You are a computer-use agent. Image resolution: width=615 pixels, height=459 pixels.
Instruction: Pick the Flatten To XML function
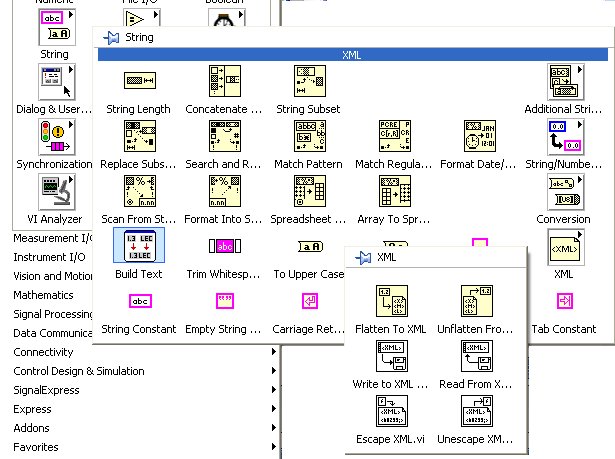click(x=391, y=301)
